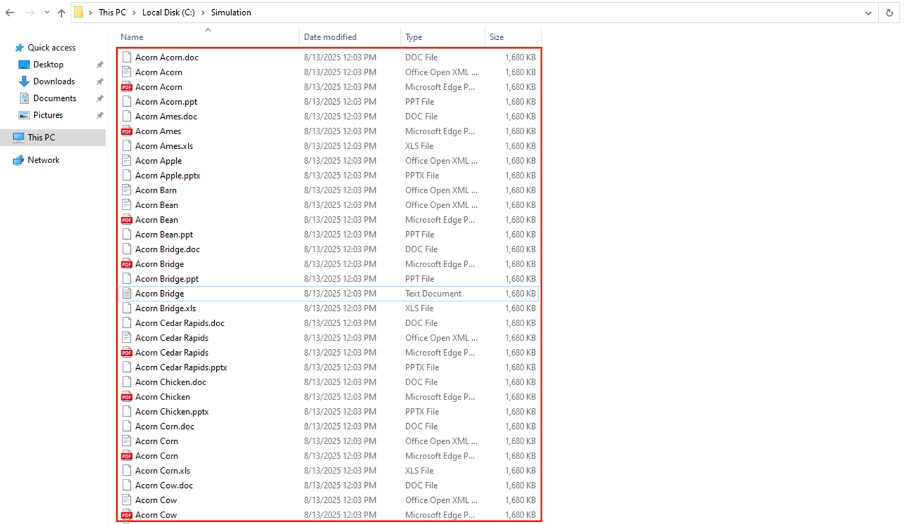Click the Back navigation arrow
Image resolution: width=904 pixels, height=524 pixels.
(x=10, y=13)
